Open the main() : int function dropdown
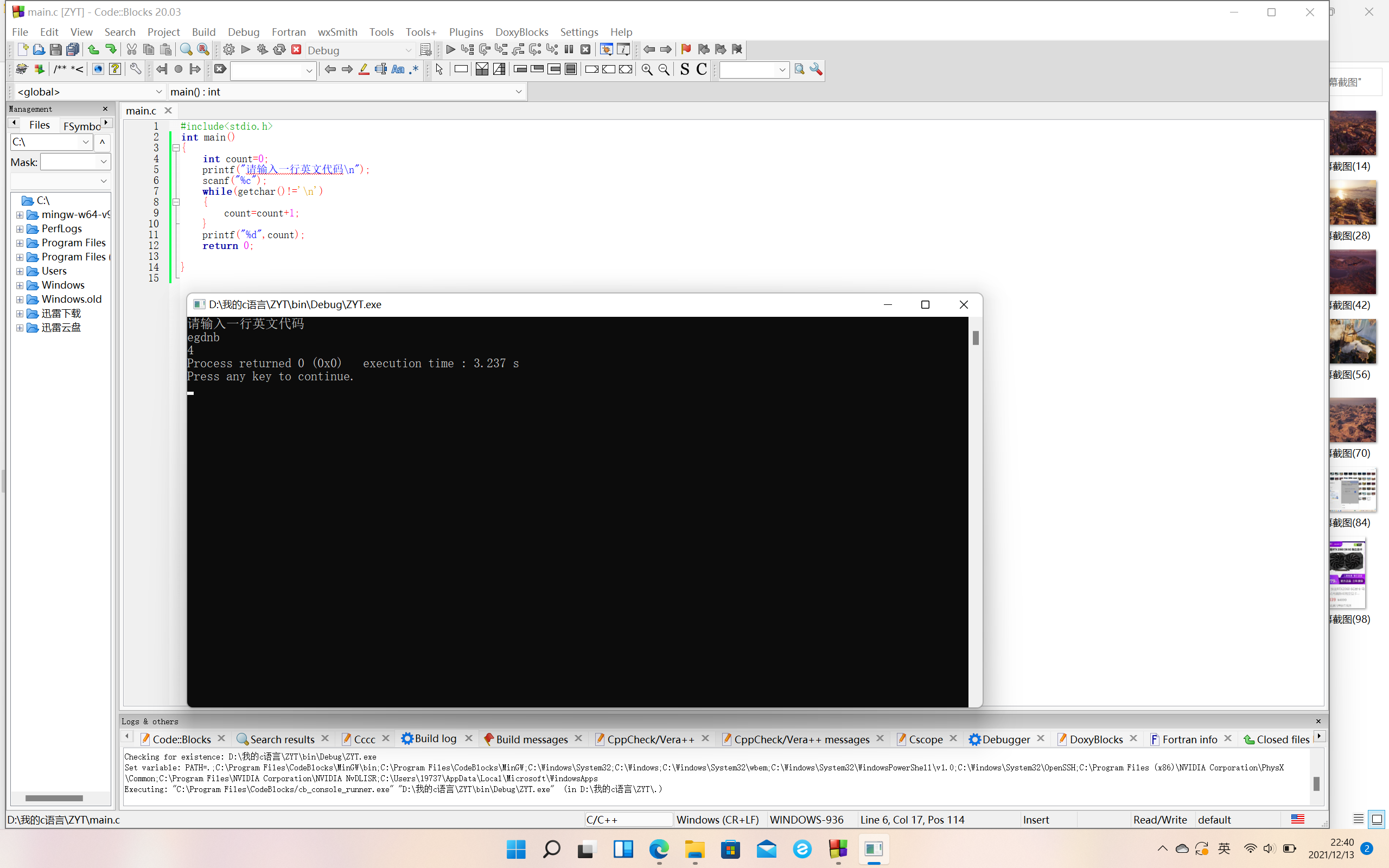Image resolution: width=1389 pixels, height=868 pixels. pos(346,92)
